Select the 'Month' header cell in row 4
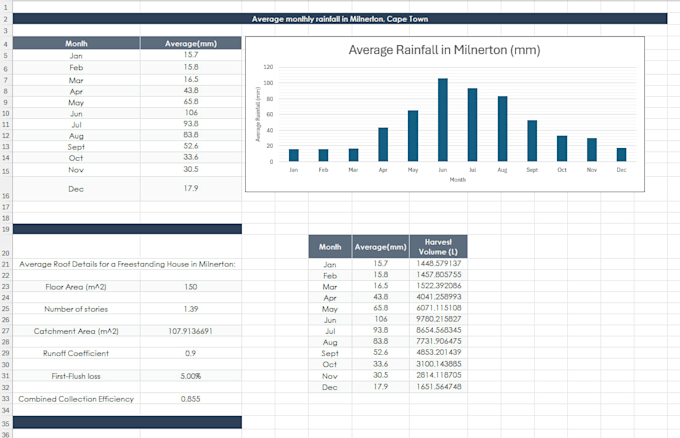The image size is (680, 438). pyautogui.click(x=76, y=43)
